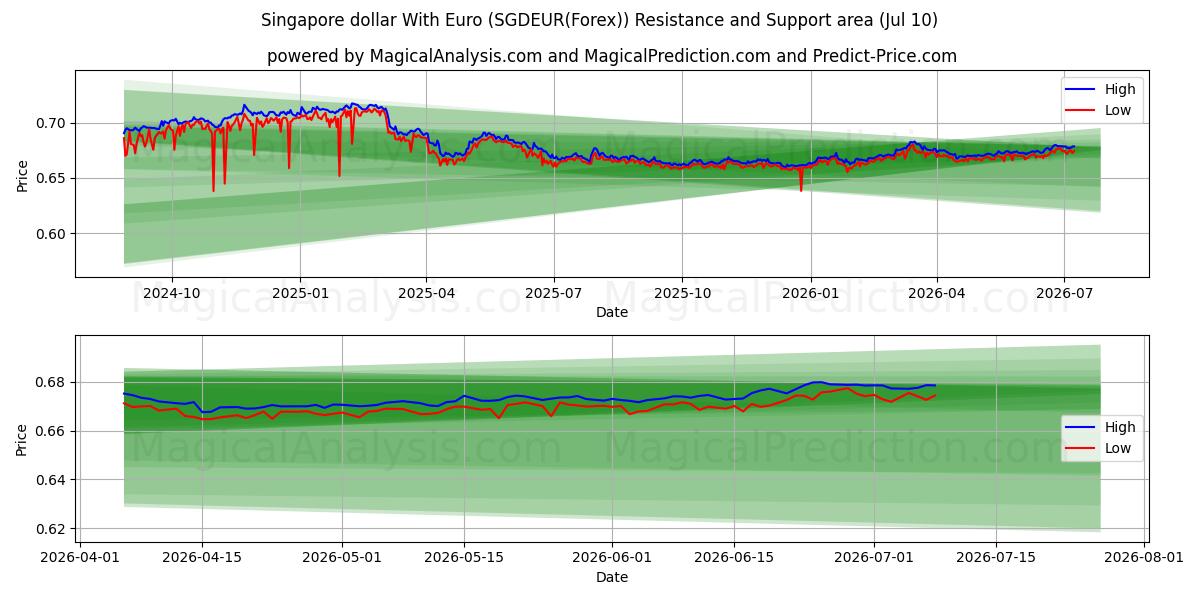Viewport: 1200px width, 600px height.
Task: Click the 2026-01 date label on the top chart
Action: (x=810, y=293)
